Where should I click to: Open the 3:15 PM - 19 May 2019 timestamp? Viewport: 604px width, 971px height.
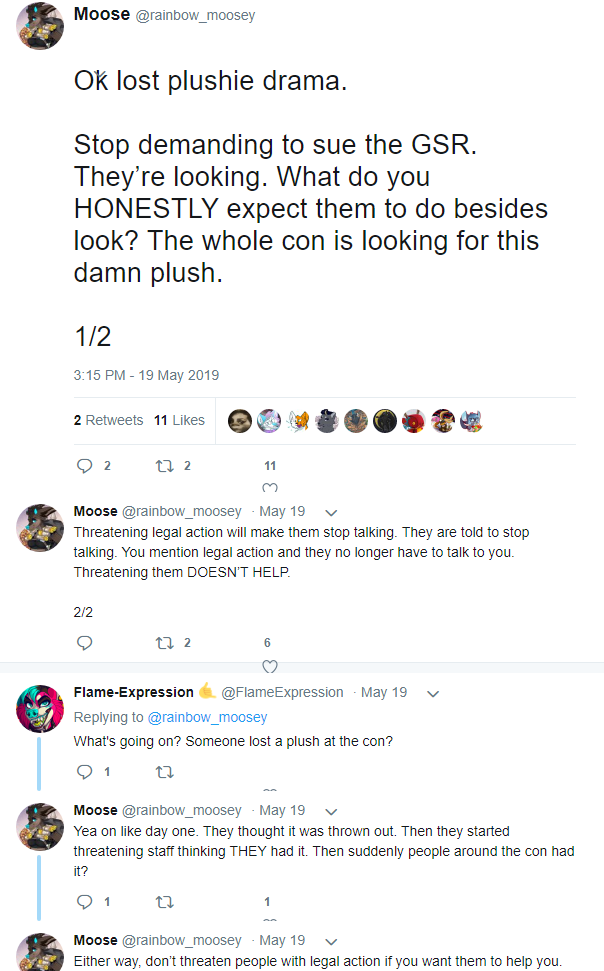tap(146, 375)
